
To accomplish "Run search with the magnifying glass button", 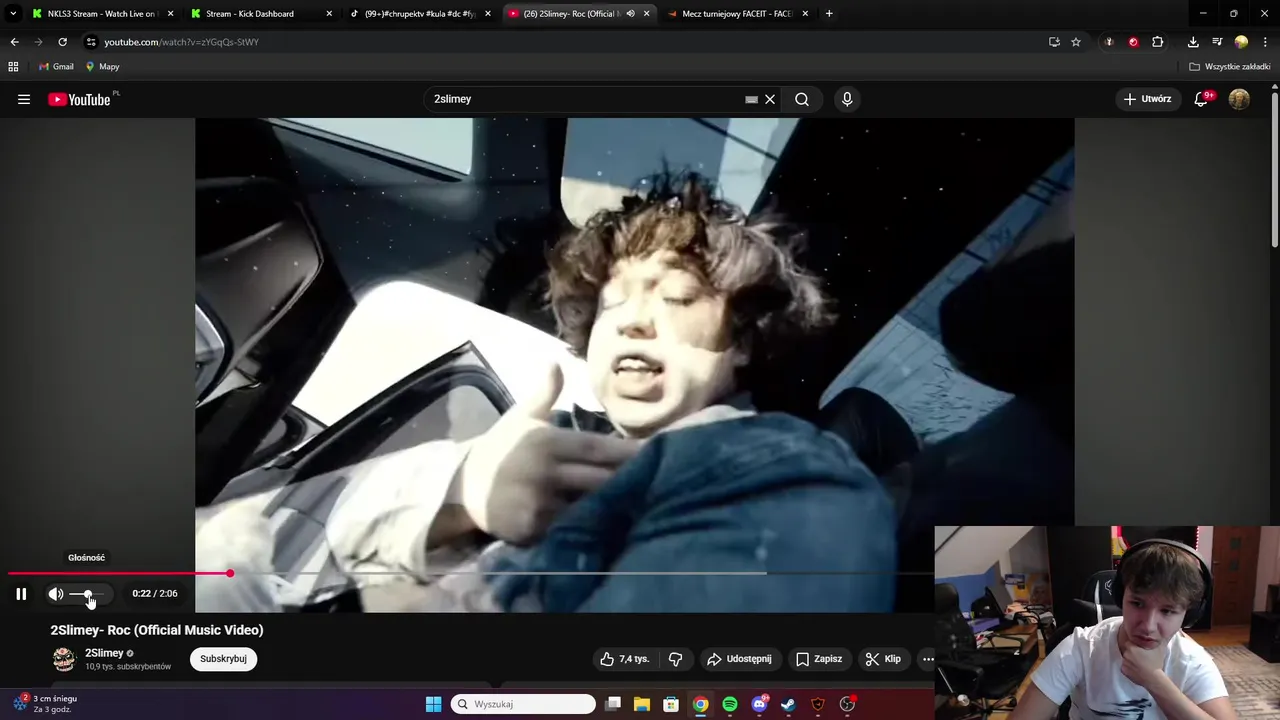I will coord(802,99).
